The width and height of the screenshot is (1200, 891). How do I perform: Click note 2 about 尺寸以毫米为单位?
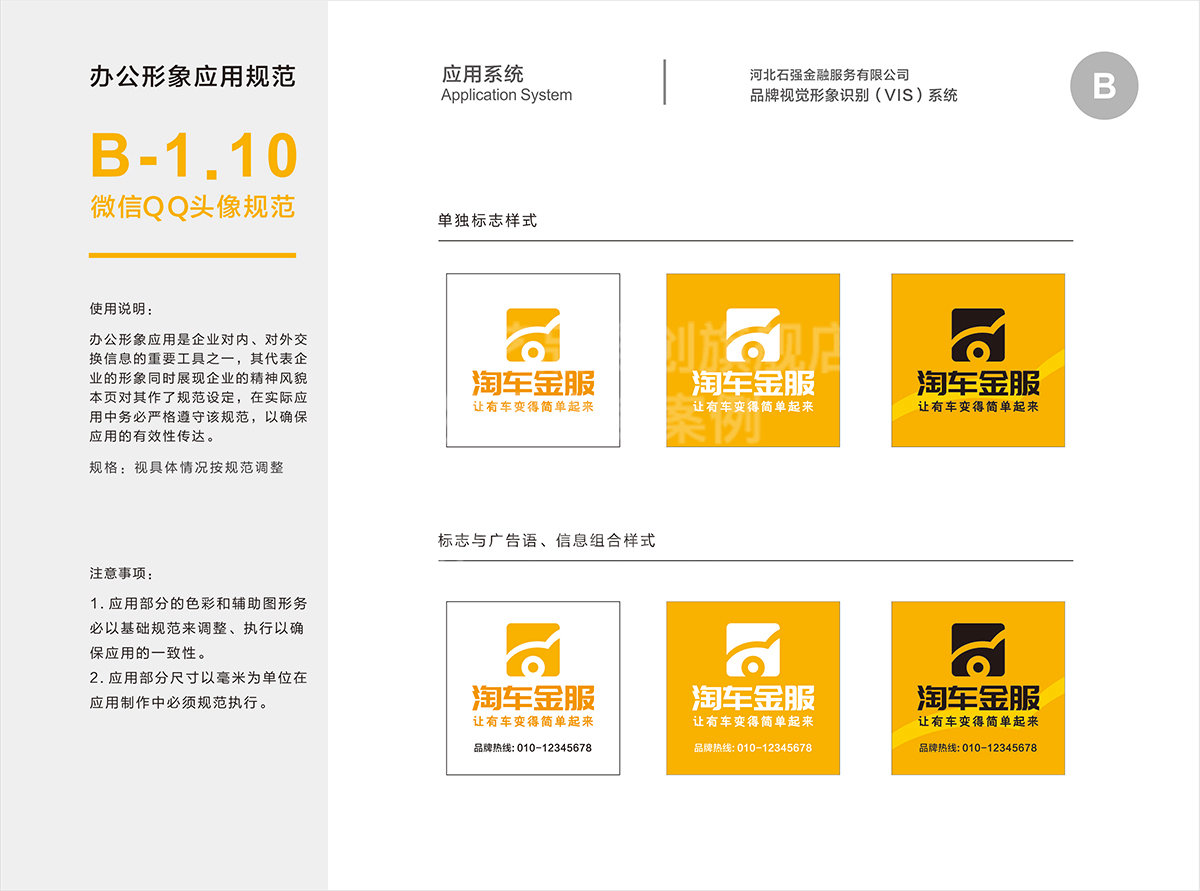(198, 690)
